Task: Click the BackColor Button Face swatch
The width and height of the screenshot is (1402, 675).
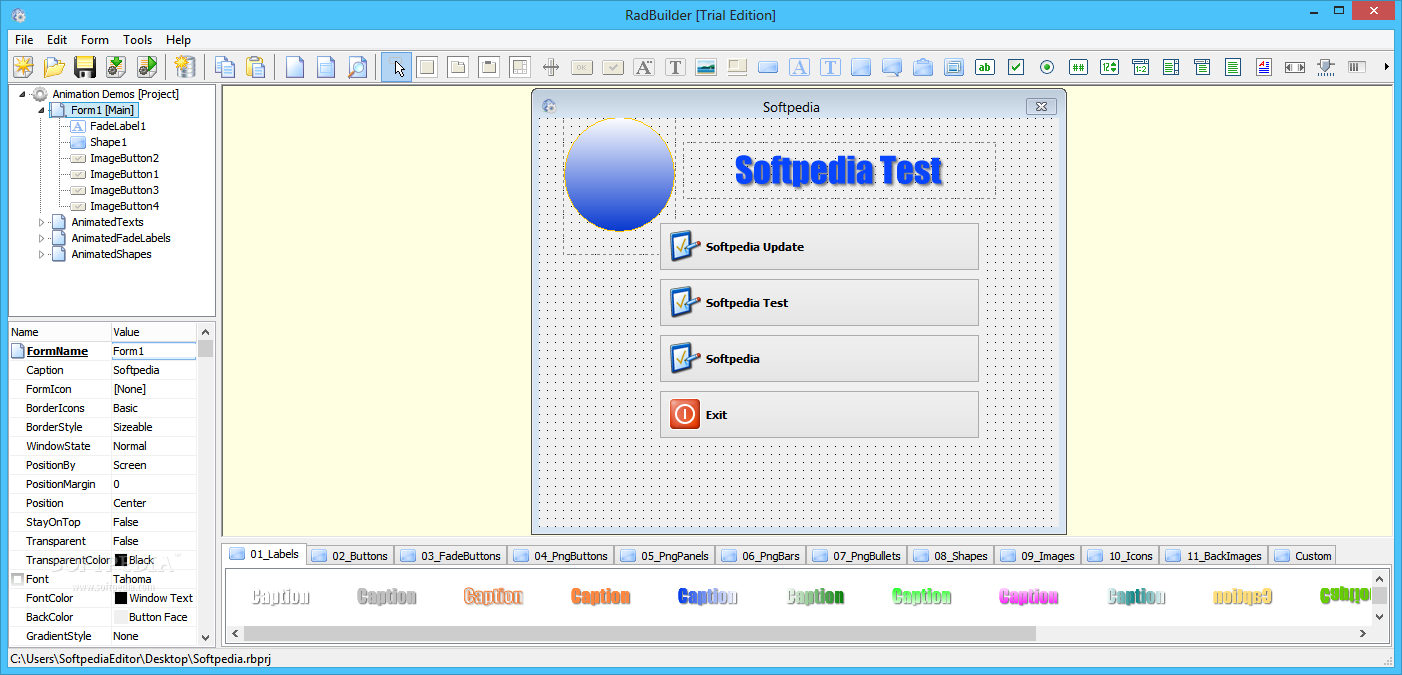Action: (120, 617)
